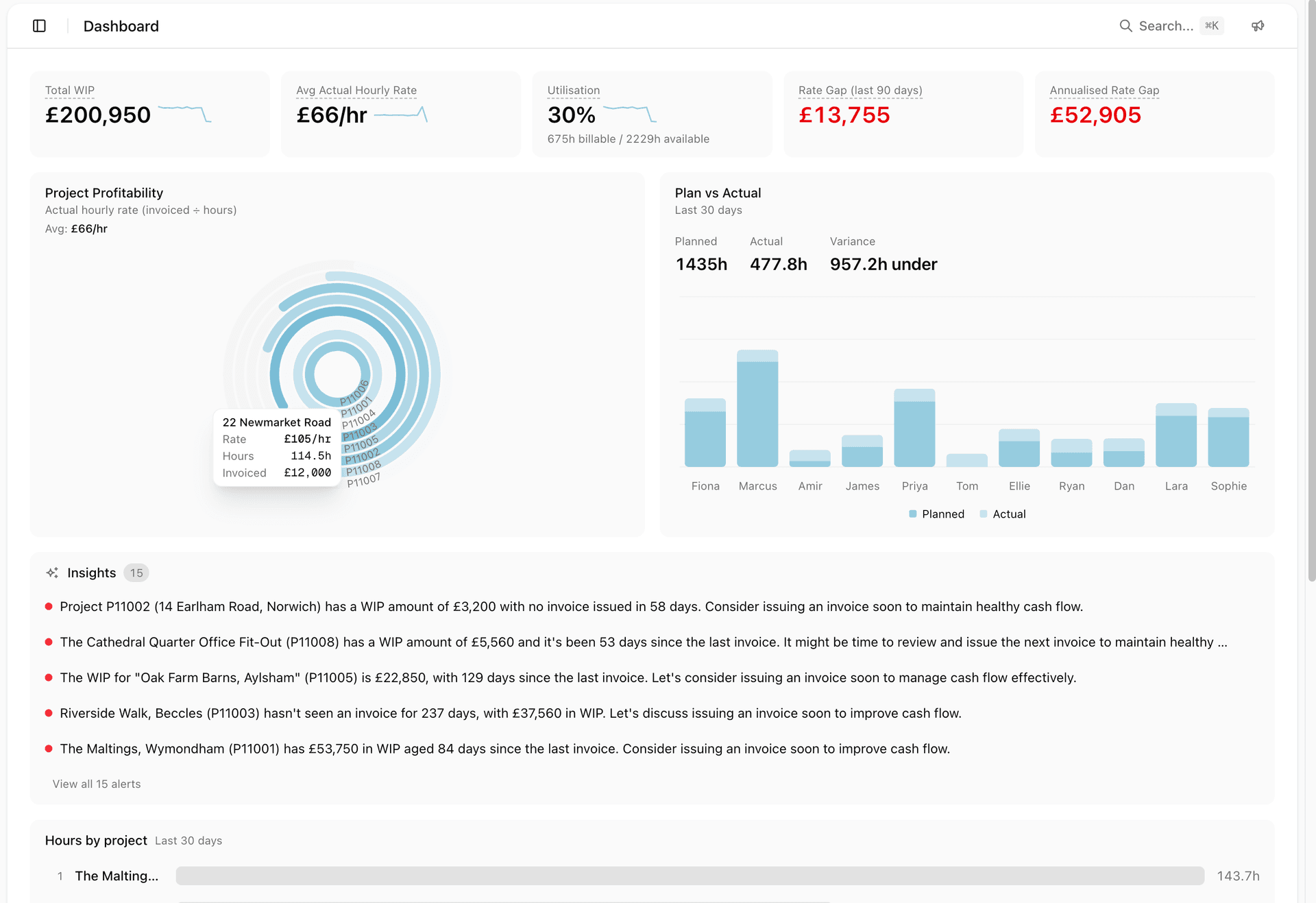Open the Last 30 days filter in Hours by project

click(x=188, y=840)
